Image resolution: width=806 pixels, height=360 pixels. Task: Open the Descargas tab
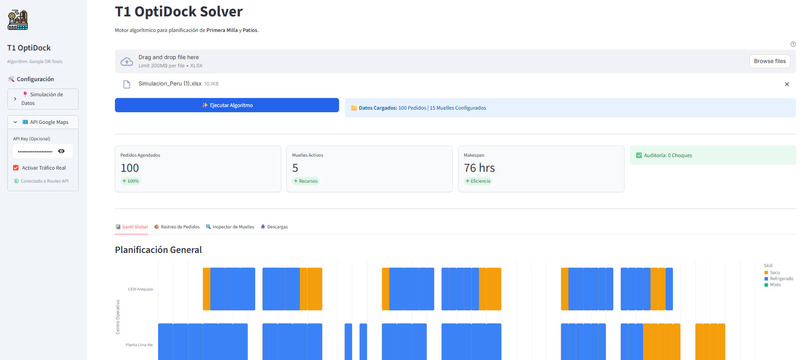pos(274,227)
